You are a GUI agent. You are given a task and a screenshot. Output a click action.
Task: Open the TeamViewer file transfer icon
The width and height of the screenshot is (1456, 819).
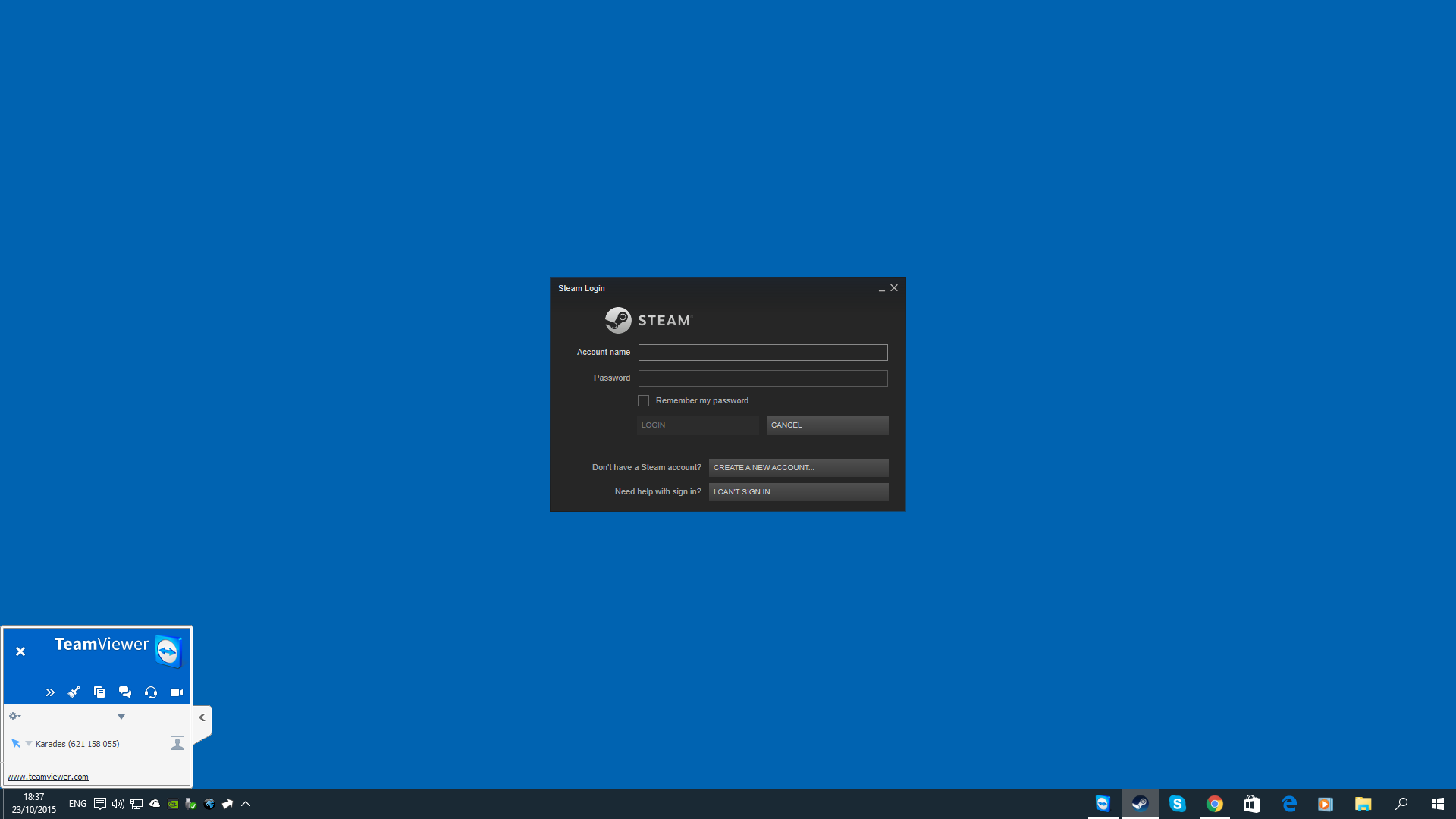click(x=99, y=692)
